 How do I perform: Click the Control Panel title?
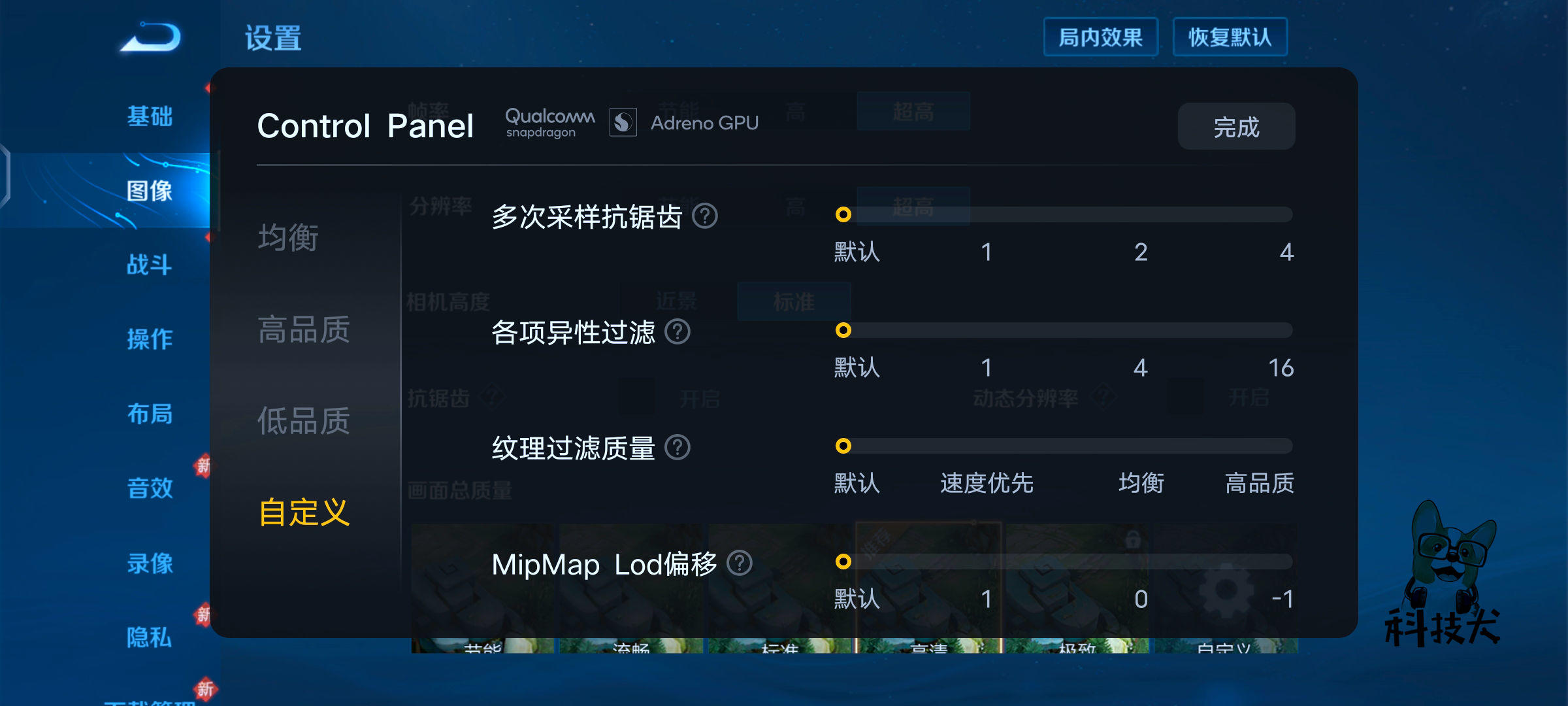pos(365,126)
